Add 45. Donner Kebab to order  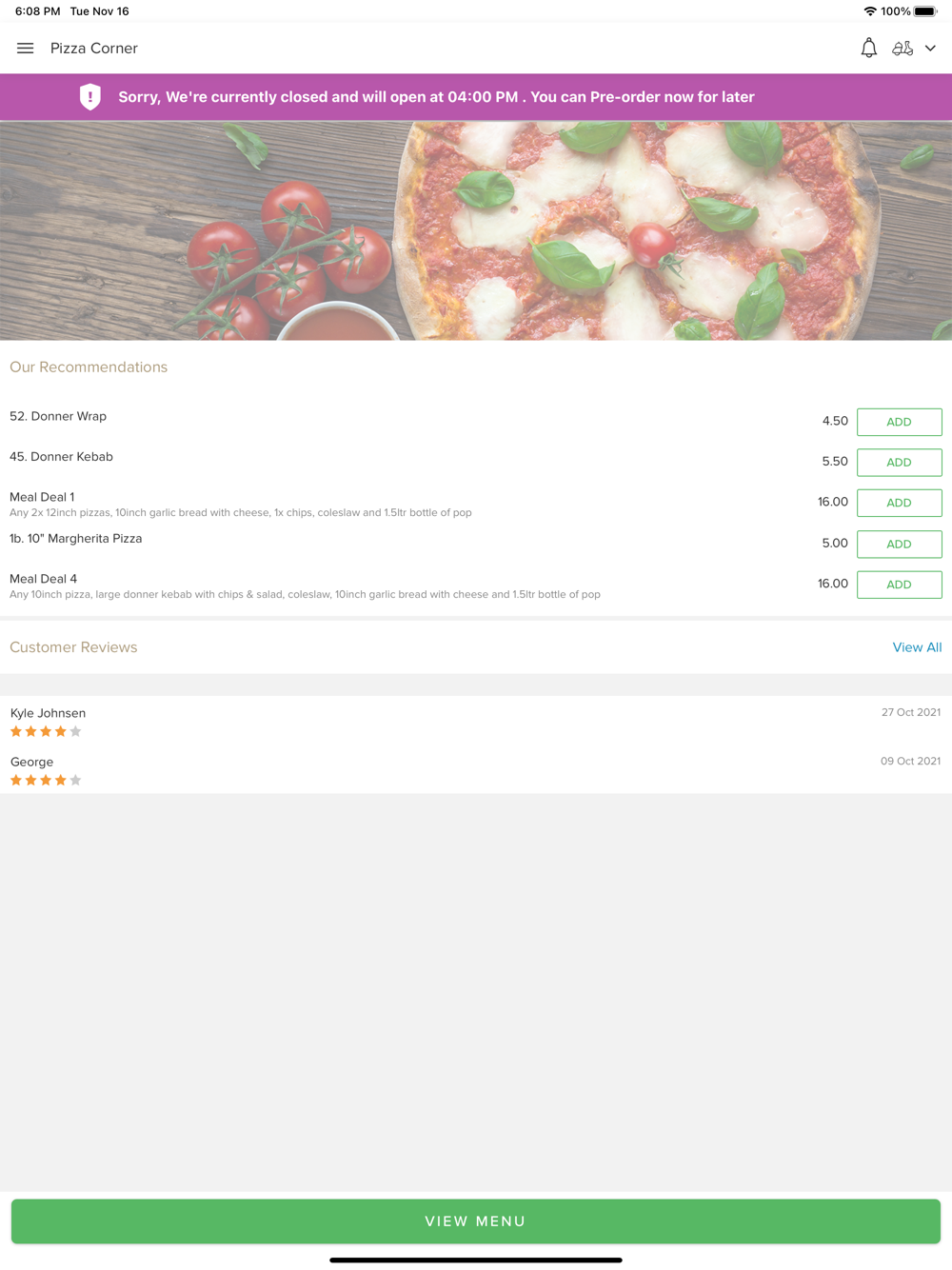coord(899,463)
